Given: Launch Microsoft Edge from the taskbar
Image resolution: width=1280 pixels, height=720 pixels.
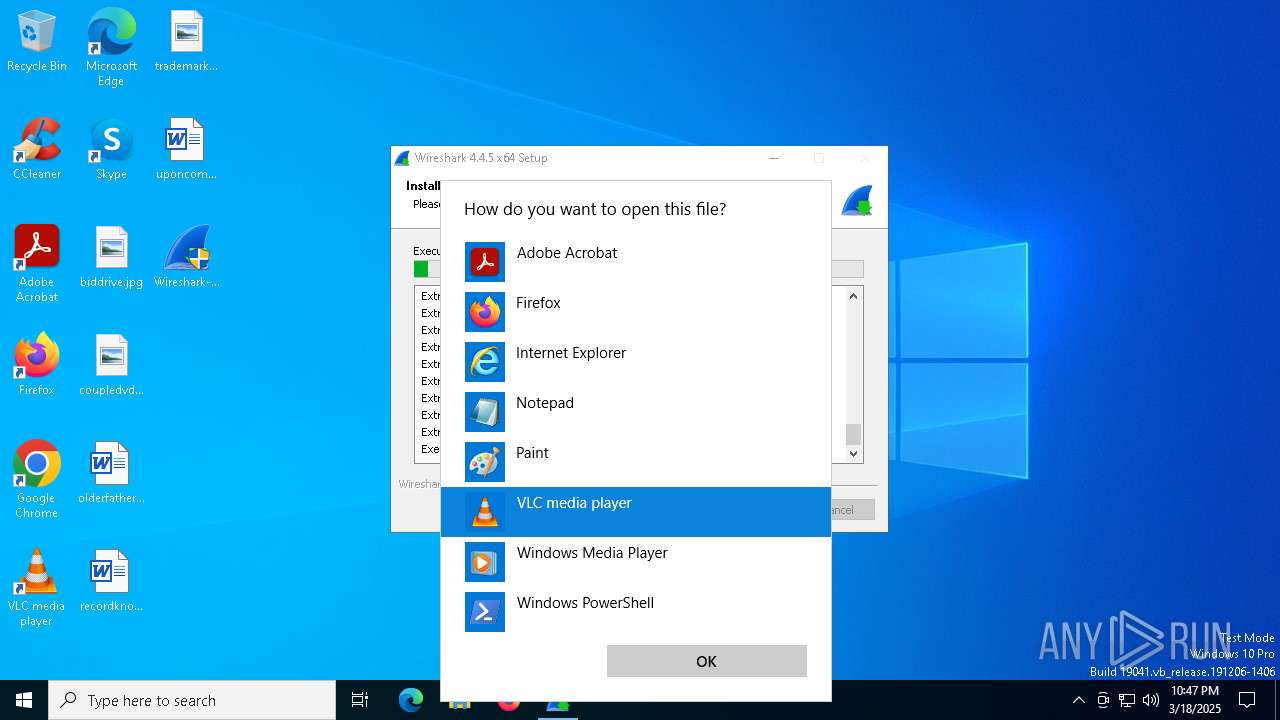Looking at the screenshot, I should click(x=411, y=700).
